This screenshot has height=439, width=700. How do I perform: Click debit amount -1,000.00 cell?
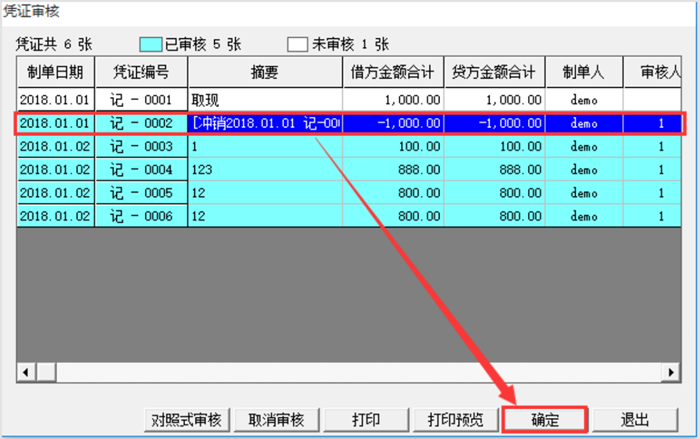click(x=393, y=123)
